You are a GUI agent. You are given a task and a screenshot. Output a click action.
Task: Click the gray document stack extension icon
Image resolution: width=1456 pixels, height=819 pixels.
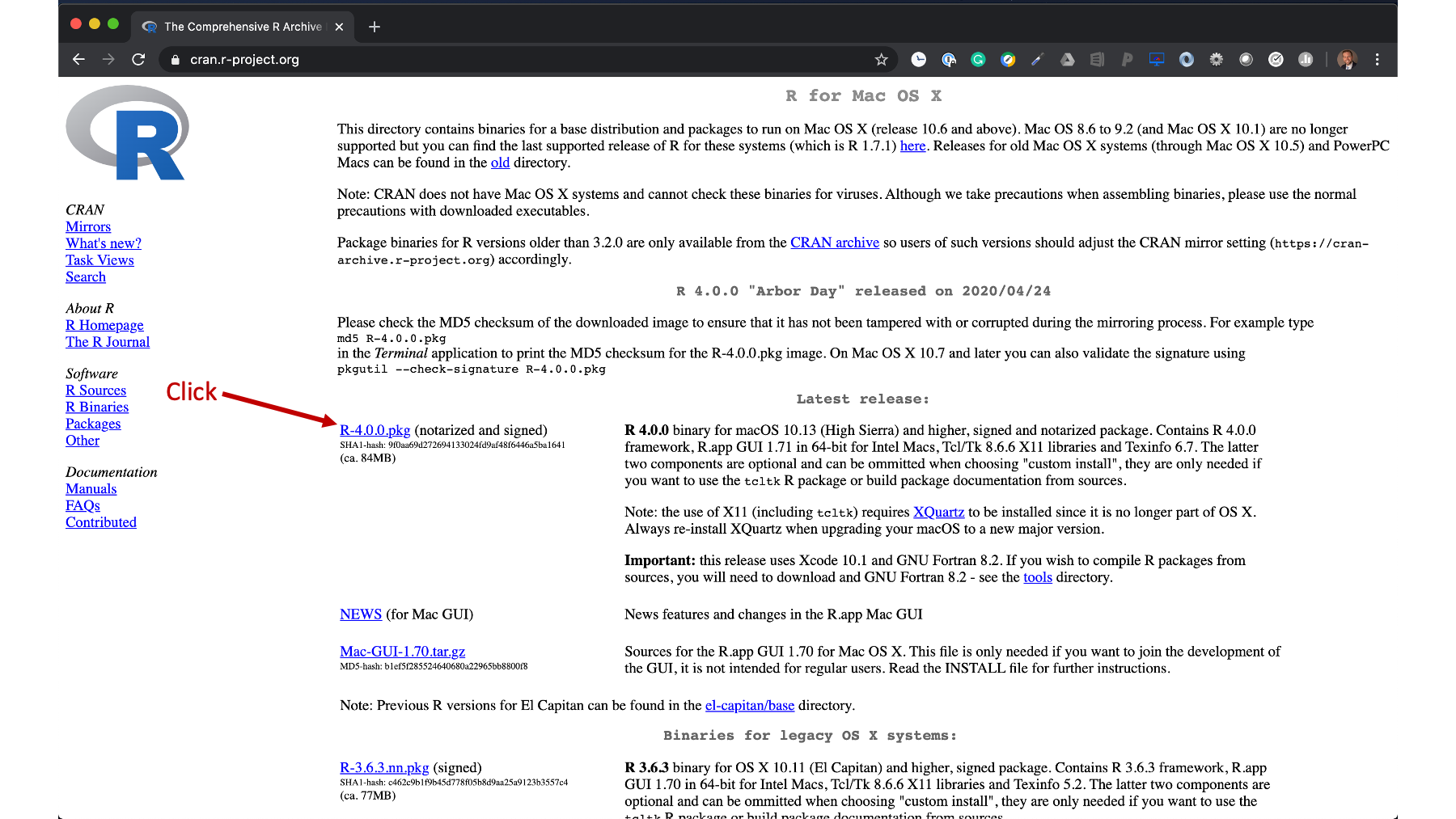[x=1097, y=59]
